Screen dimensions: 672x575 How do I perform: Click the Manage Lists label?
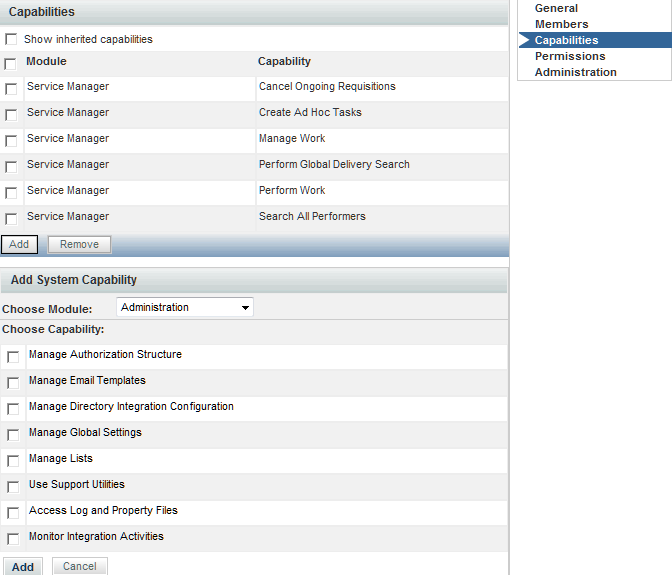(x=61, y=458)
